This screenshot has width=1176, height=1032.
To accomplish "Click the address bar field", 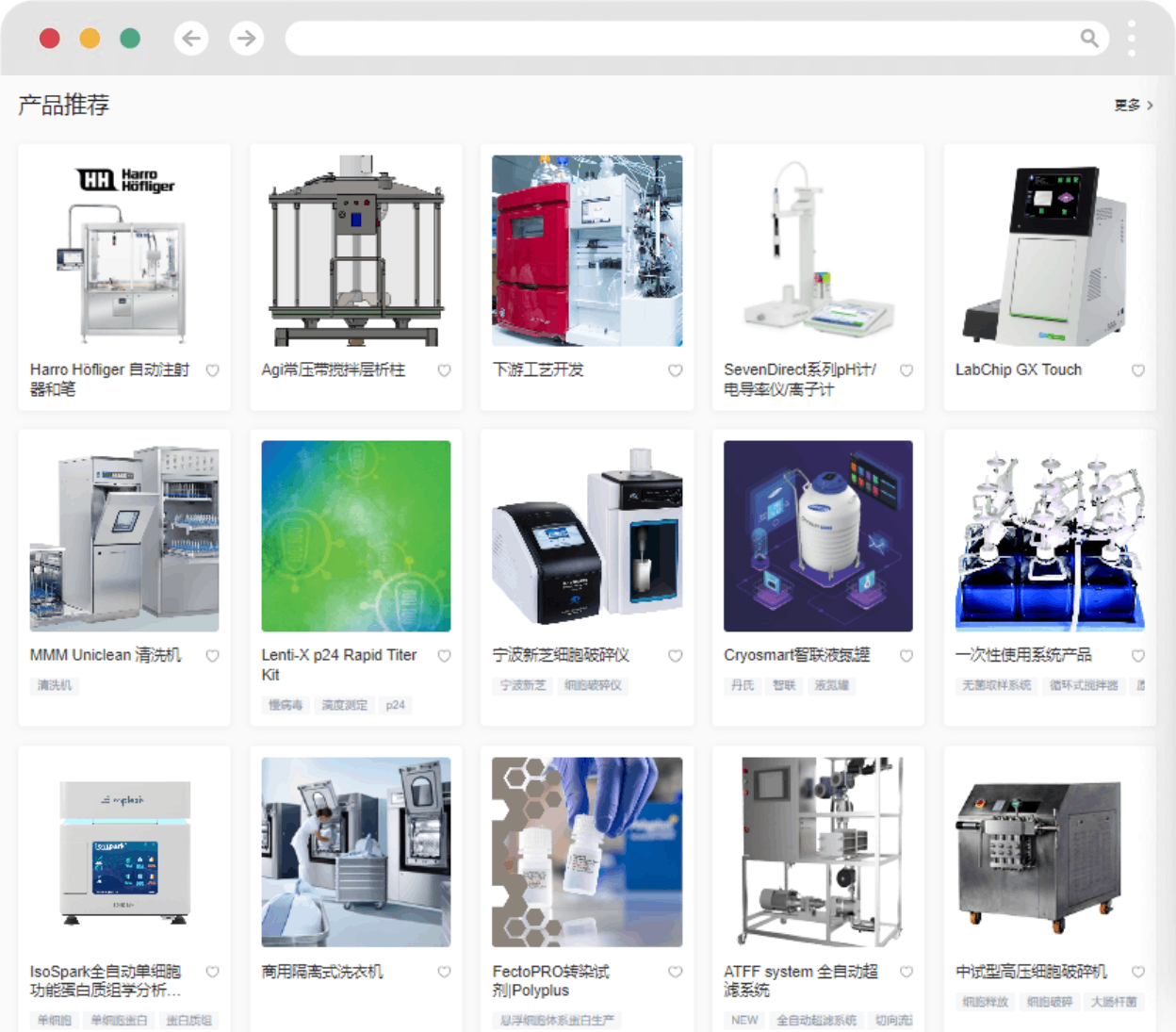I will coord(697,39).
